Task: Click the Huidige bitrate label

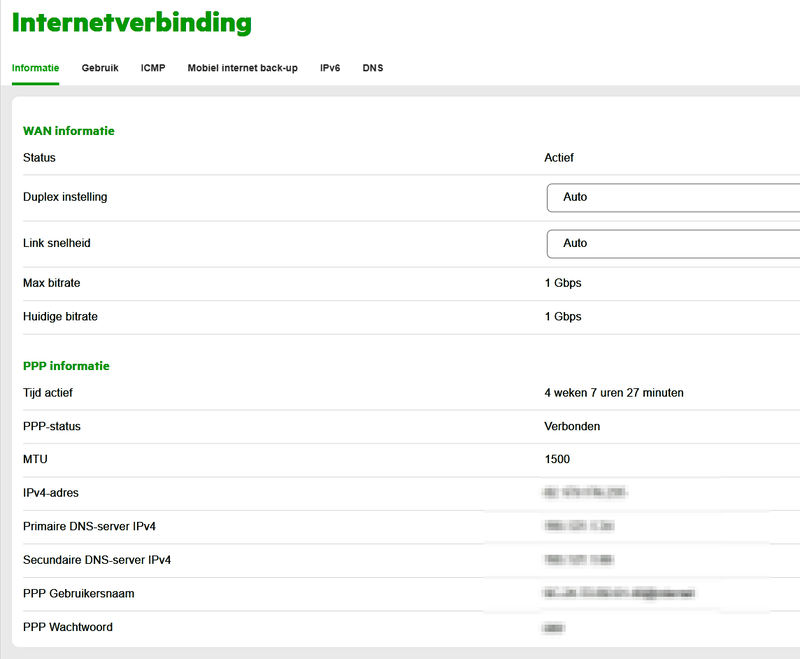Action: coord(60,317)
